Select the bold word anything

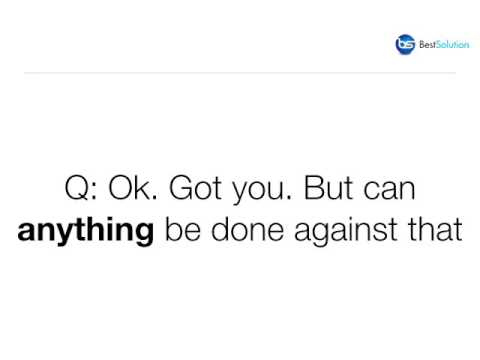[86, 232]
